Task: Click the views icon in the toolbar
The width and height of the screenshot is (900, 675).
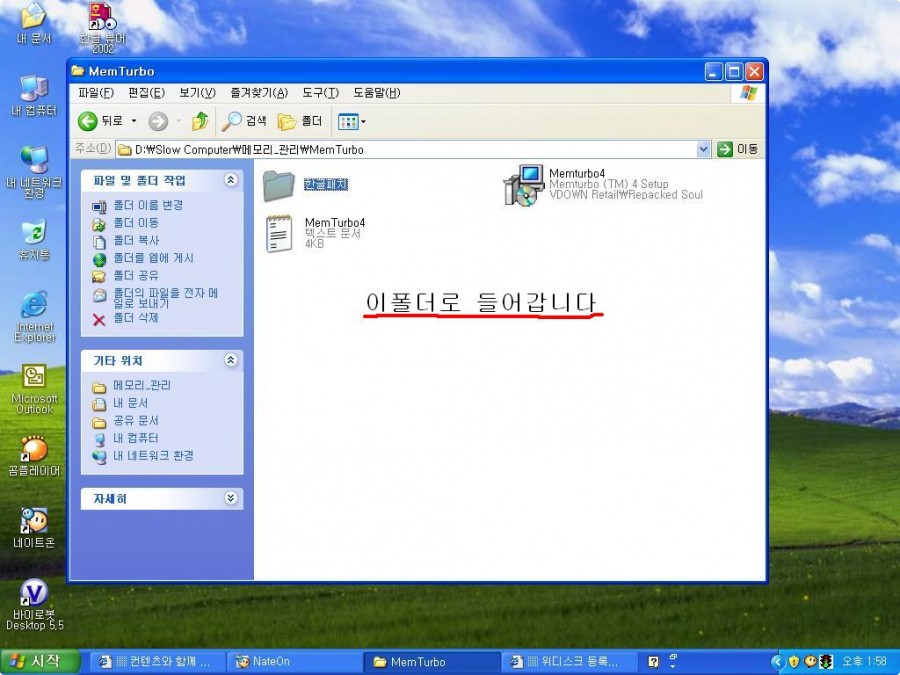Action: coord(348,121)
